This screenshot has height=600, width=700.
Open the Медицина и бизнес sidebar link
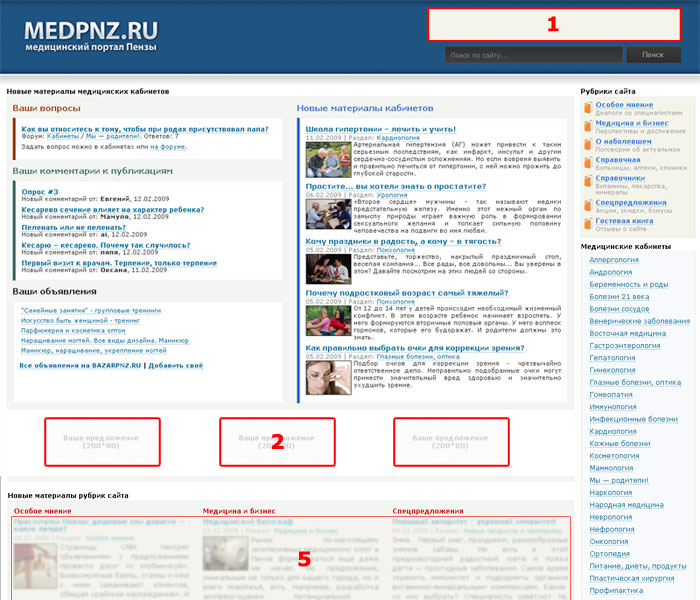pyautogui.click(x=632, y=123)
